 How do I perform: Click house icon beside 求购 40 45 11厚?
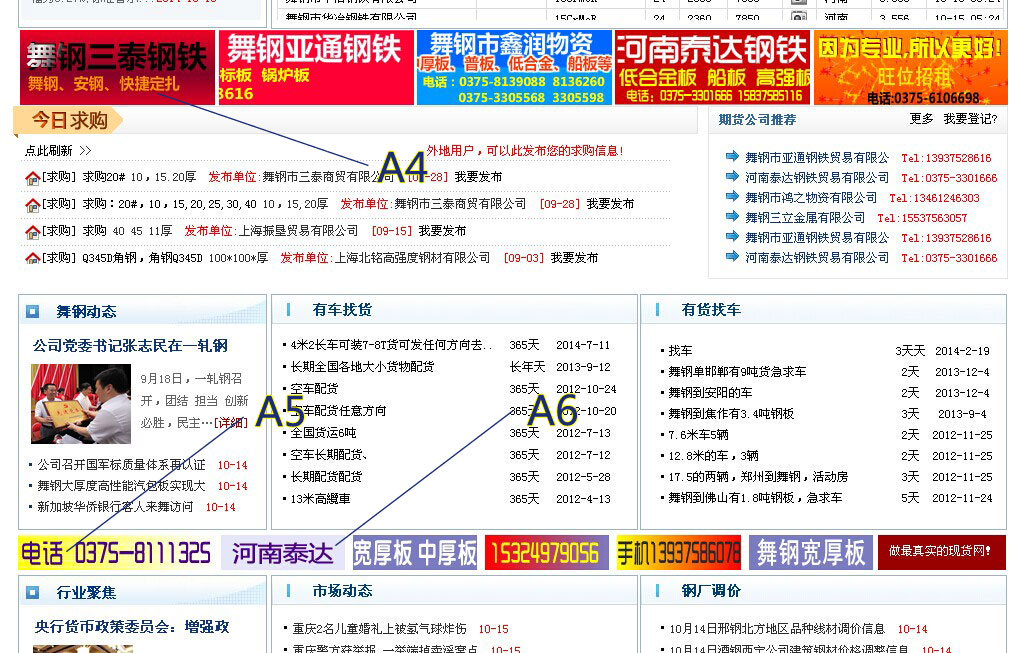pyautogui.click(x=33, y=231)
